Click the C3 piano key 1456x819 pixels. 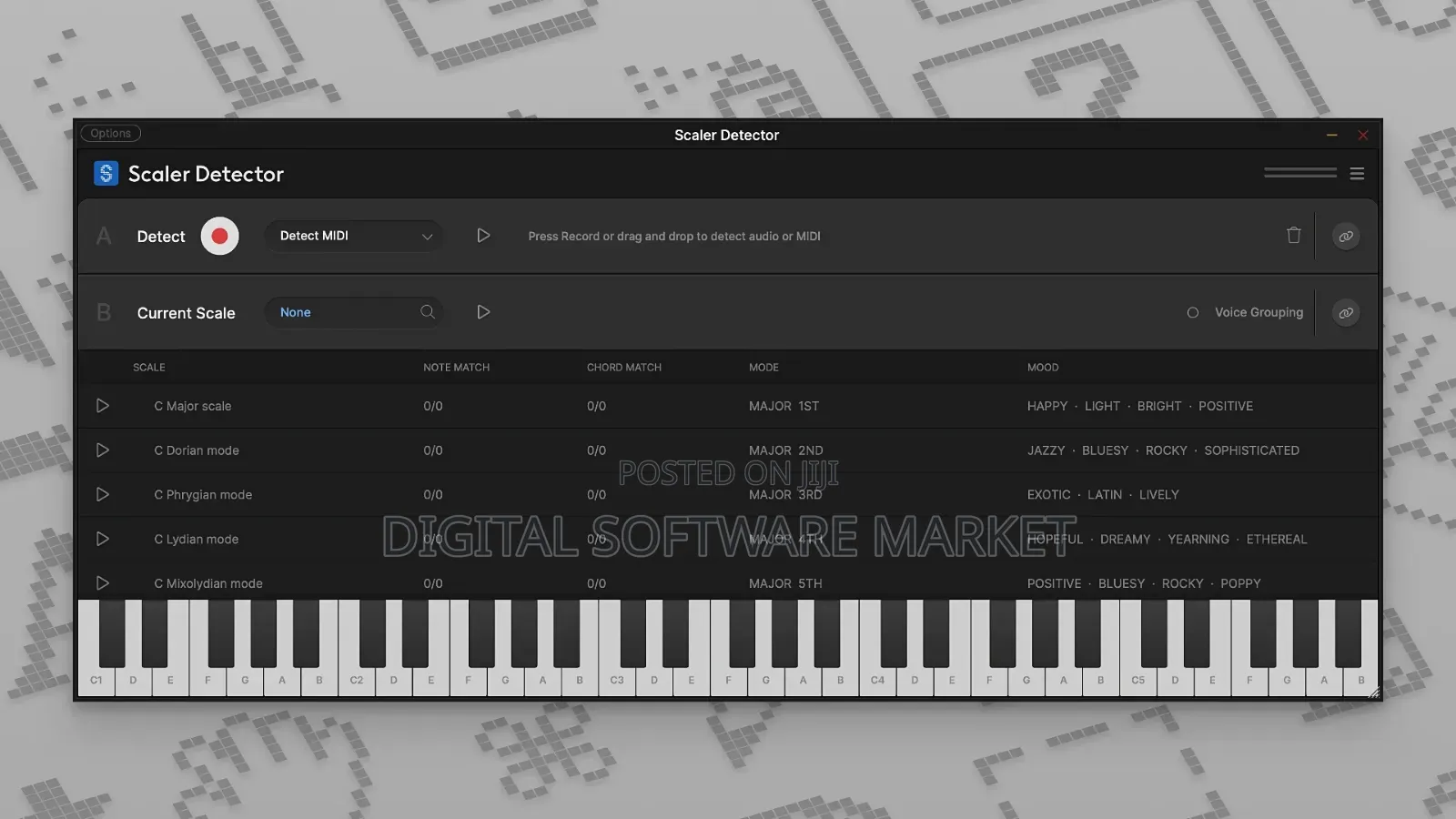(617, 681)
